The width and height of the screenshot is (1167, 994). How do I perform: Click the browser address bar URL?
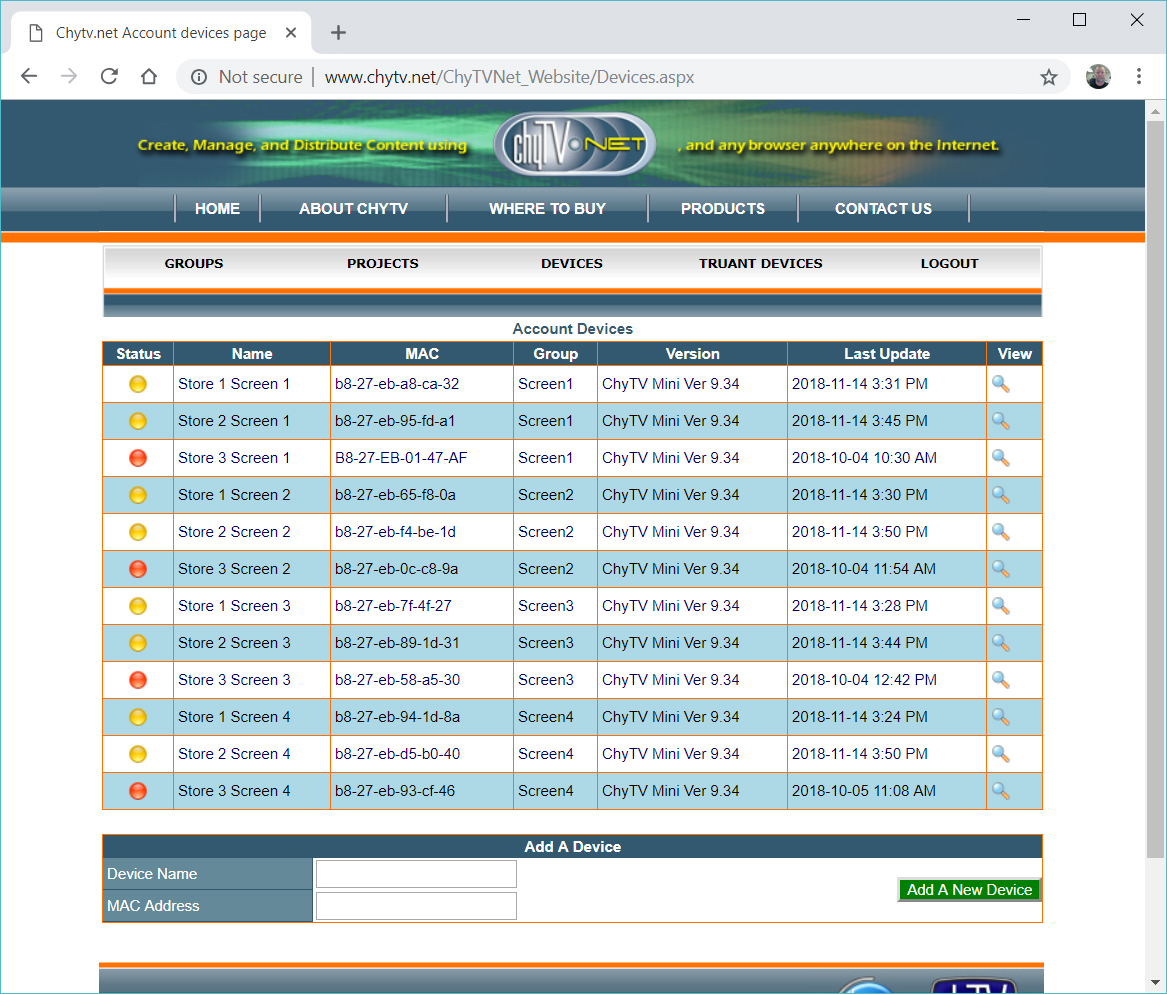[509, 77]
